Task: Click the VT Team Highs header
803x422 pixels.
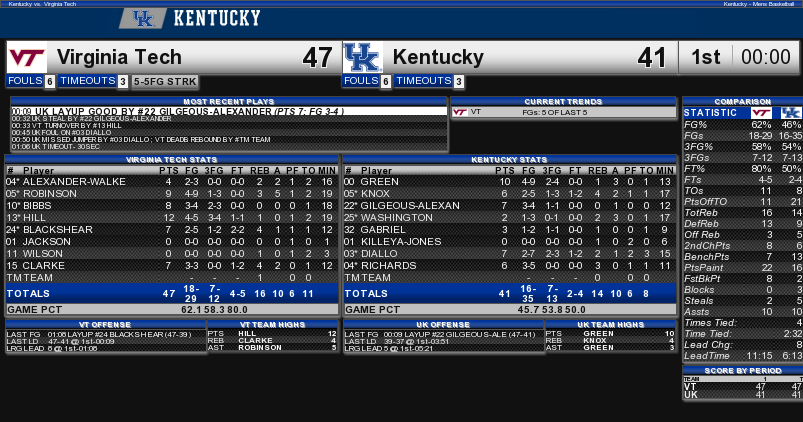Action: point(272,325)
